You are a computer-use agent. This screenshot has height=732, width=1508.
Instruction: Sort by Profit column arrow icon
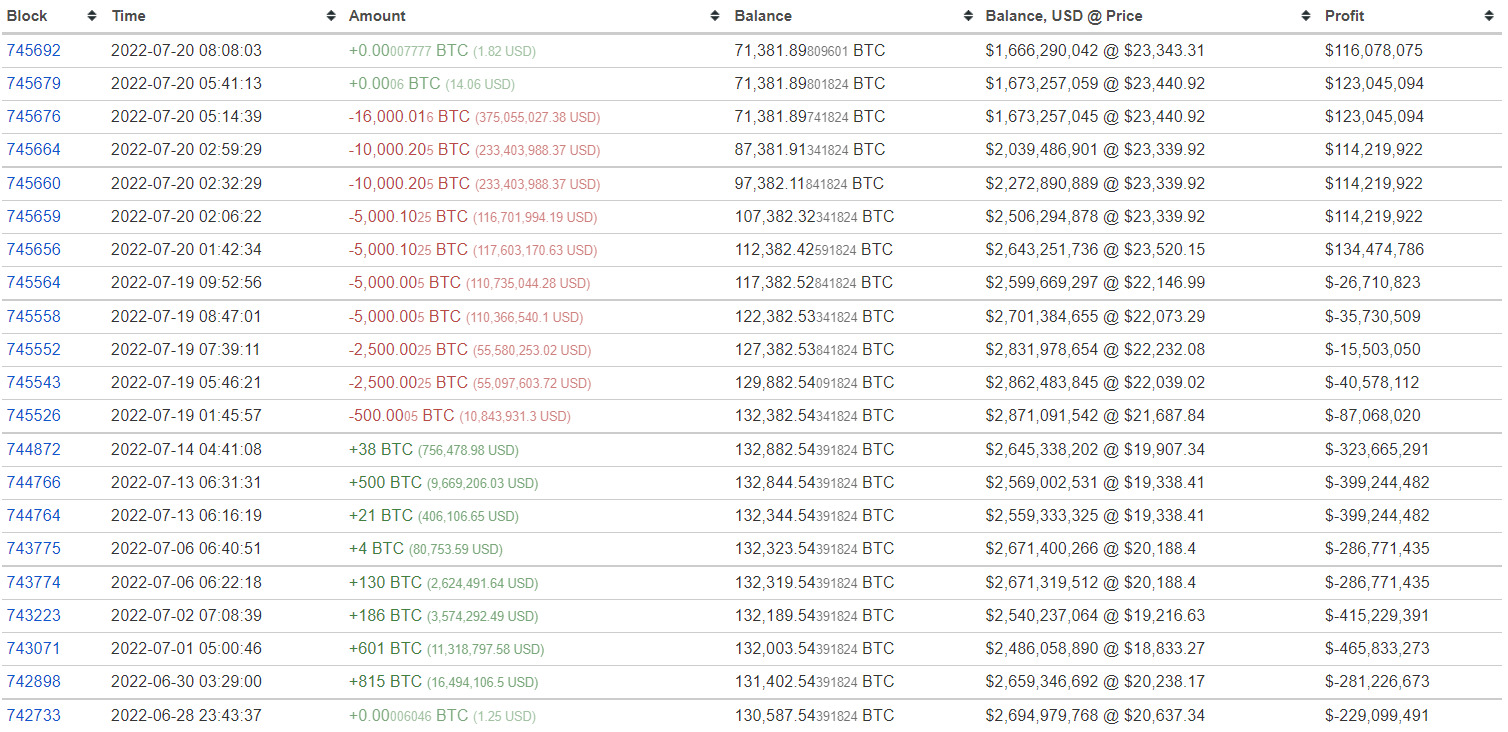click(1488, 16)
